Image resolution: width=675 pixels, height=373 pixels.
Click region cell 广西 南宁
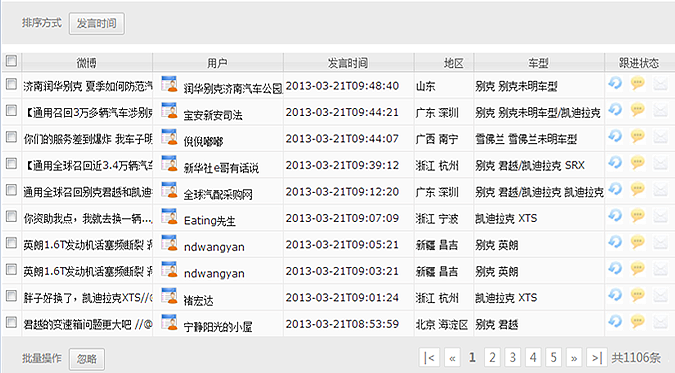tap(437, 140)
